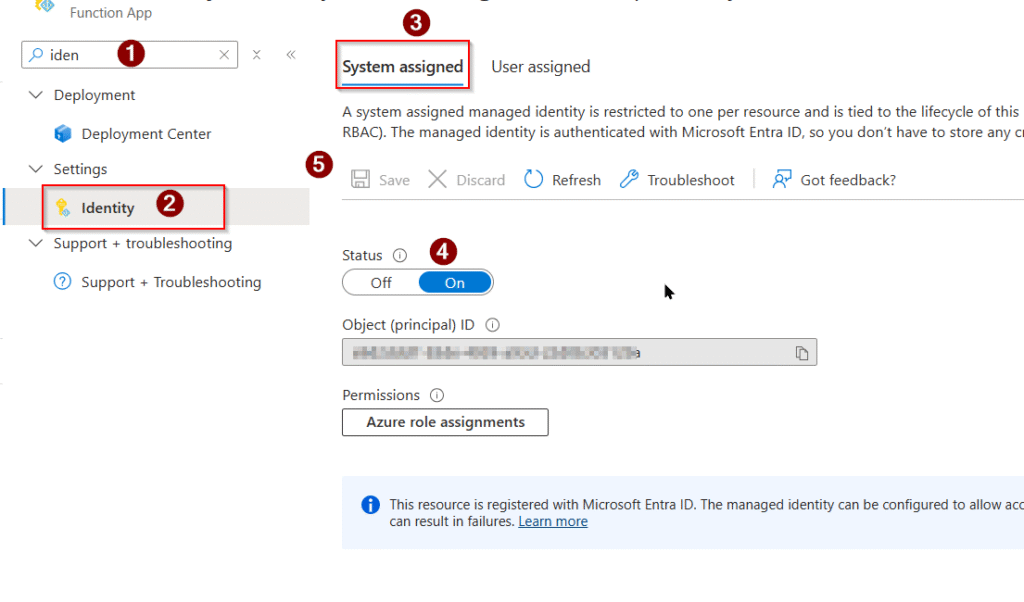Collapse the Deployment section
Image resolution: width=1024 pixels, height=602 pixels.
pyautogui.click(x=37, y=96)
